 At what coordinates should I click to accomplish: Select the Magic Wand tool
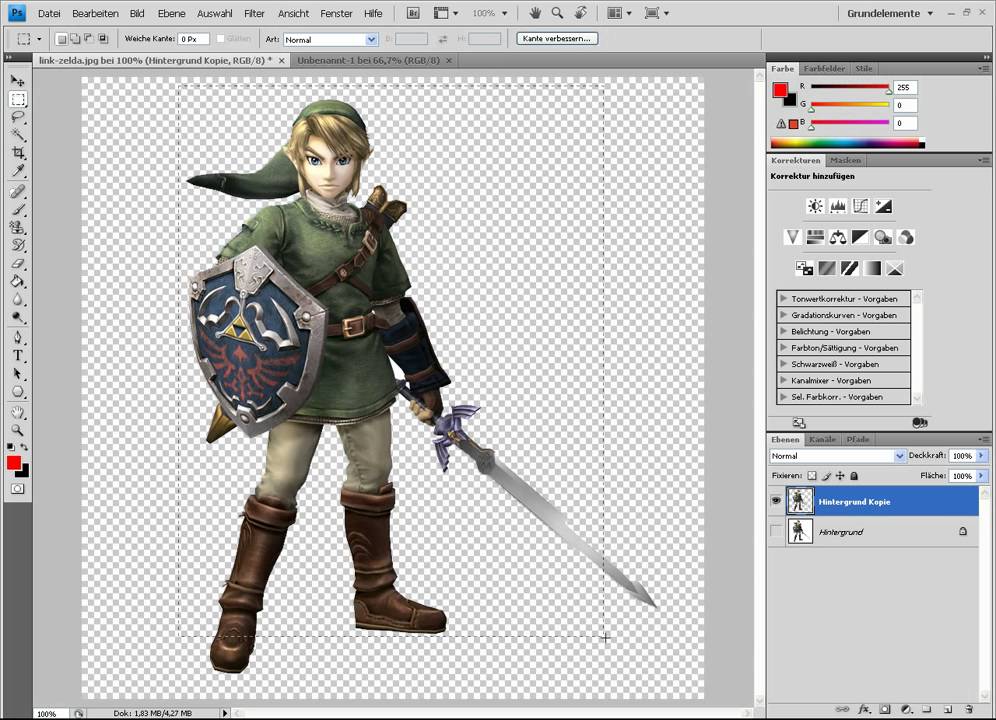[x=18, y=135]
